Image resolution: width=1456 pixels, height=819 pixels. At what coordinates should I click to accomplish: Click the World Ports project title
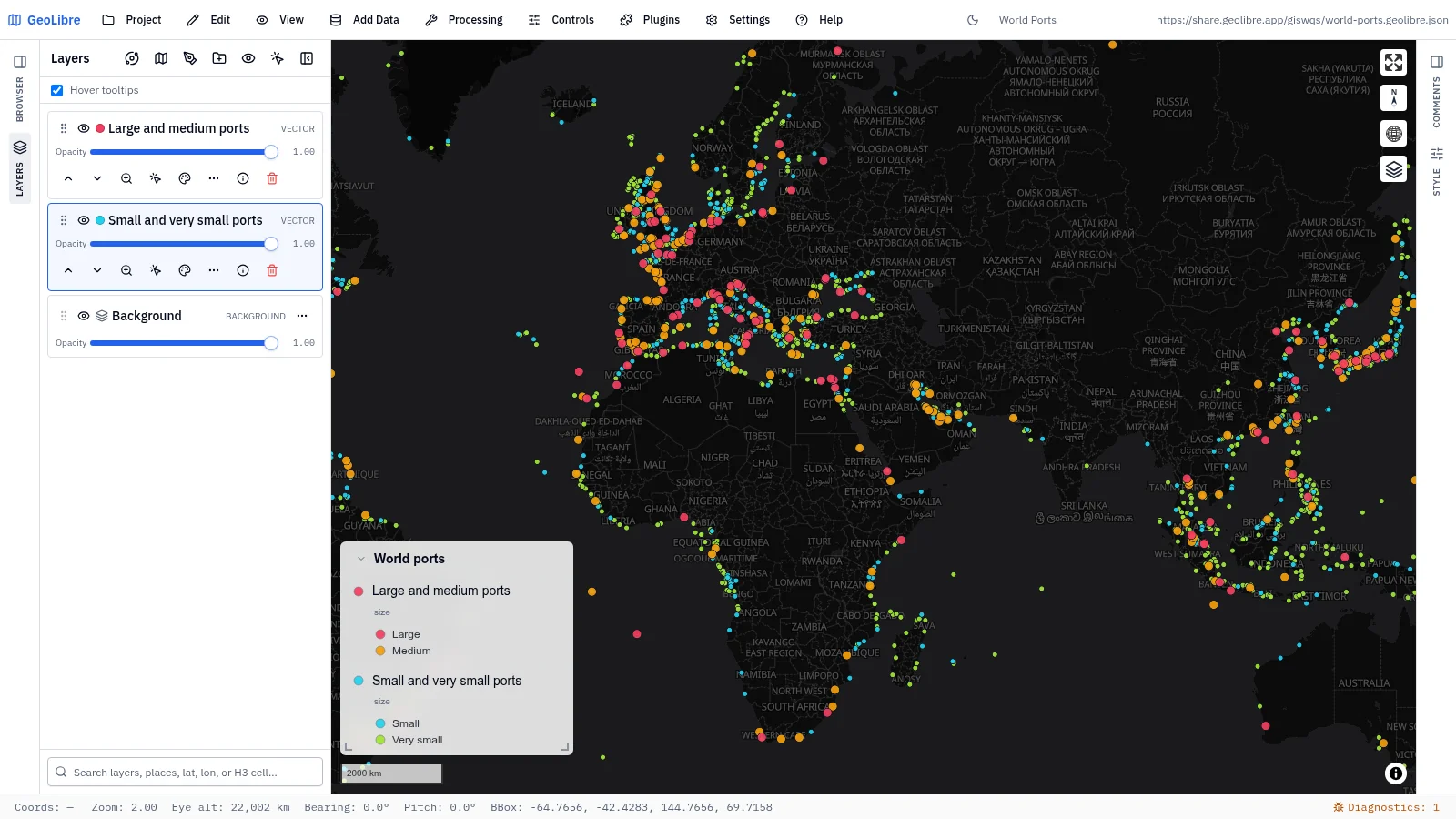1027,20
